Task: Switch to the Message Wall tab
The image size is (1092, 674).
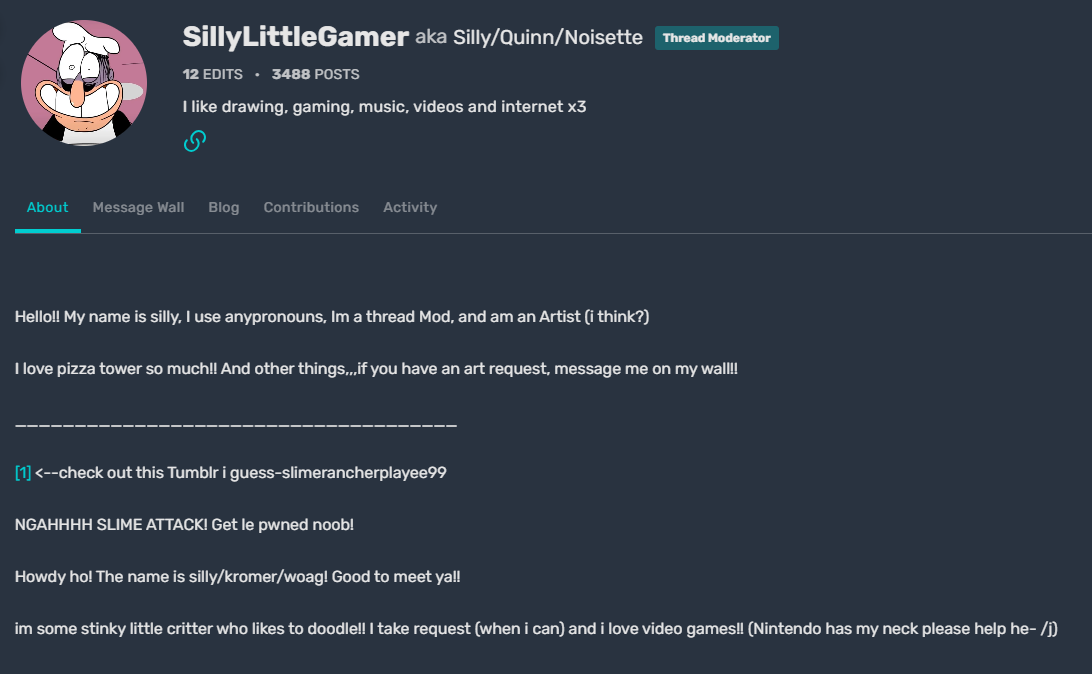Action: tap(138, 207)
